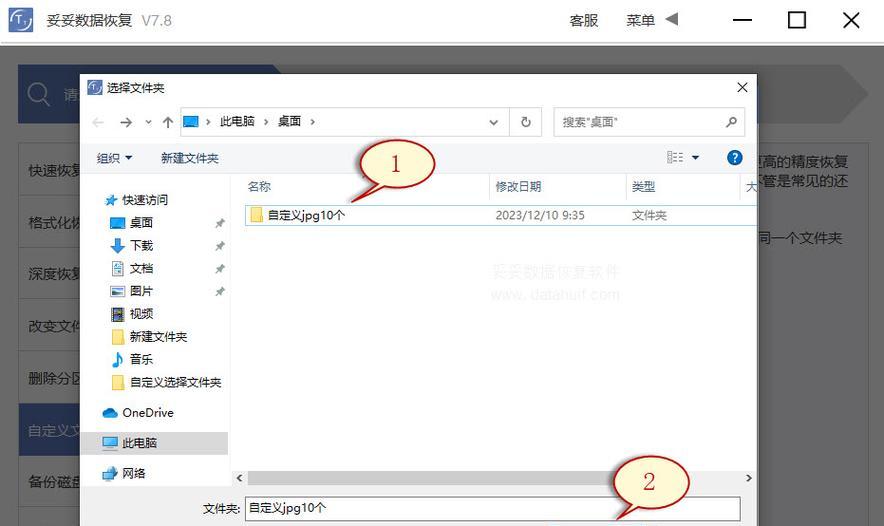
Task: Expand the chevron between 此电脑 and 桌面
Action: 266,121
